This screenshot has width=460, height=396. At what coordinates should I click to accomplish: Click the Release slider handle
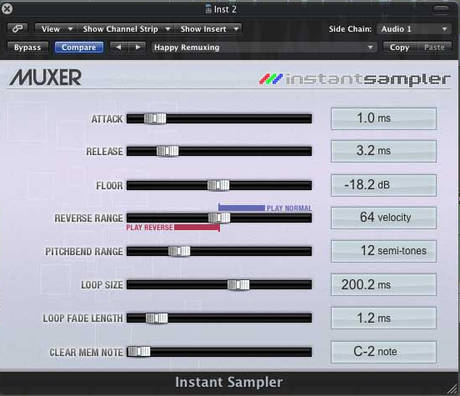pyautogui.click(x=168, y=151)
